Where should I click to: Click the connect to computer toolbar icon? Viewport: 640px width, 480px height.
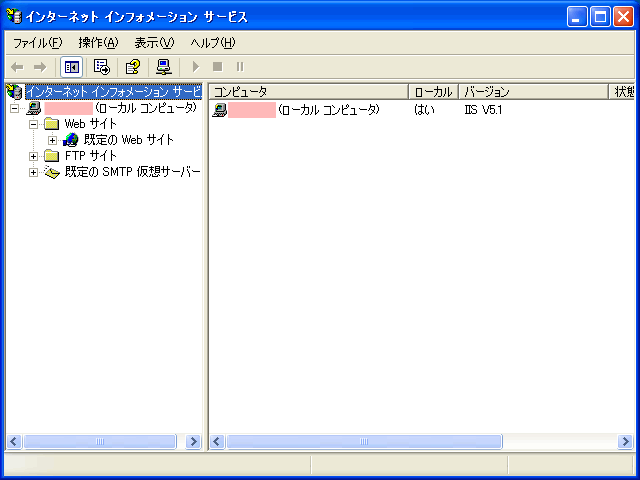point(163,67)
